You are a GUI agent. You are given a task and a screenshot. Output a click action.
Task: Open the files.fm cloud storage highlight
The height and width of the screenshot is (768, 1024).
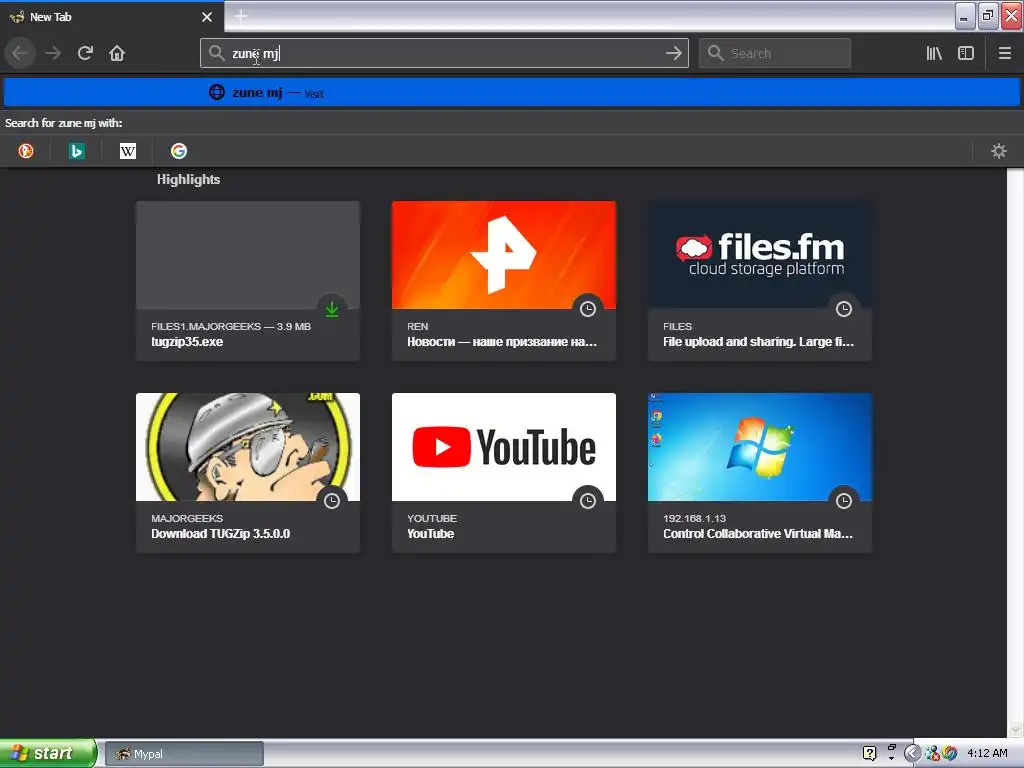point(760,281)
